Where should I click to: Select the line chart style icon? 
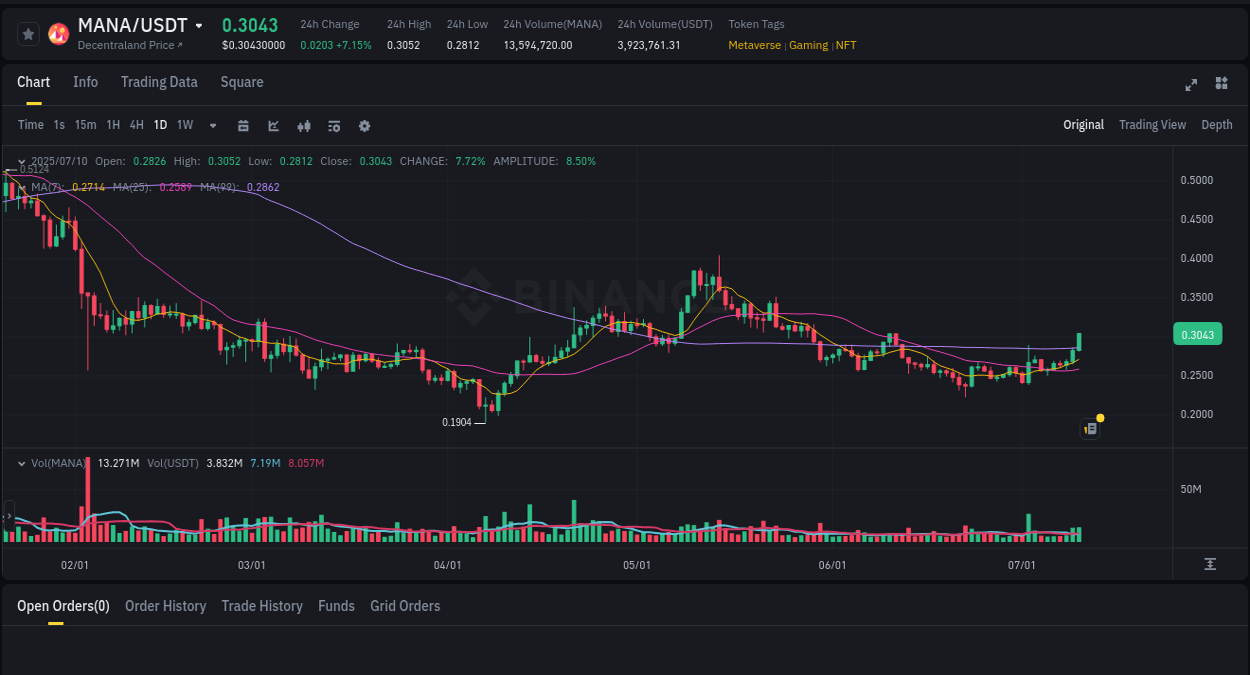coord(272,125)
